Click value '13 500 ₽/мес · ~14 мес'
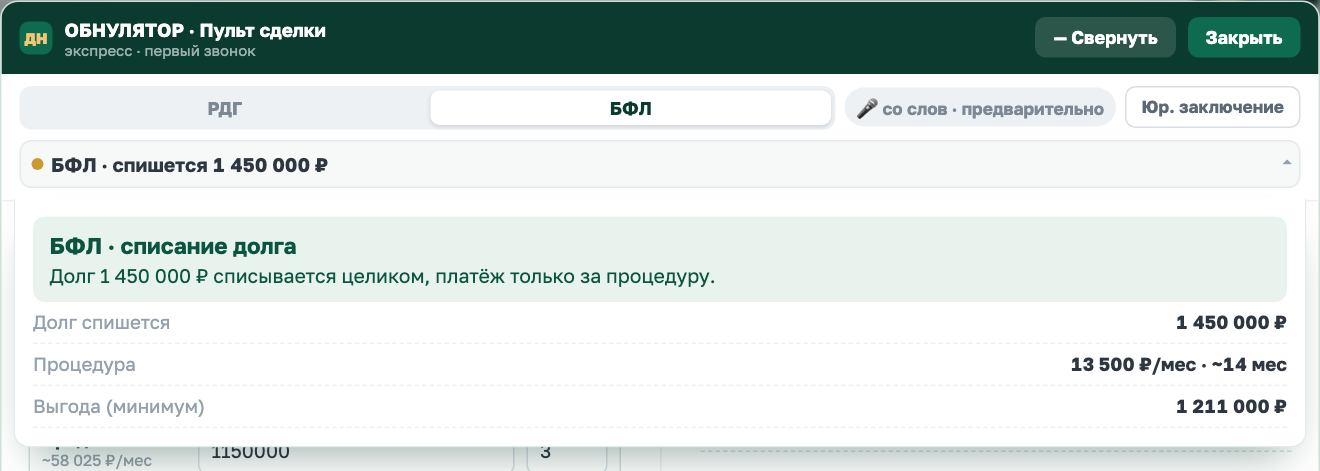 pyautogui.click(x=1179, y=365)
